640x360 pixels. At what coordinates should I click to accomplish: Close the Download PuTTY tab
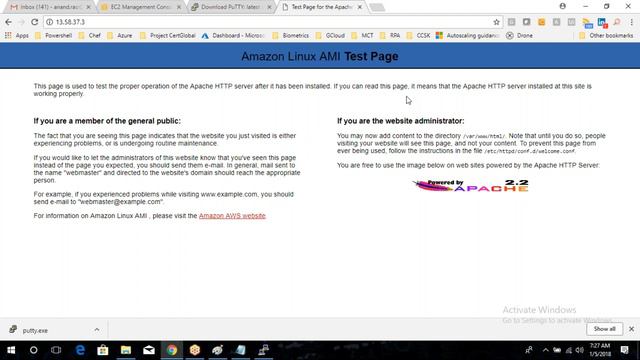[269, 7]
